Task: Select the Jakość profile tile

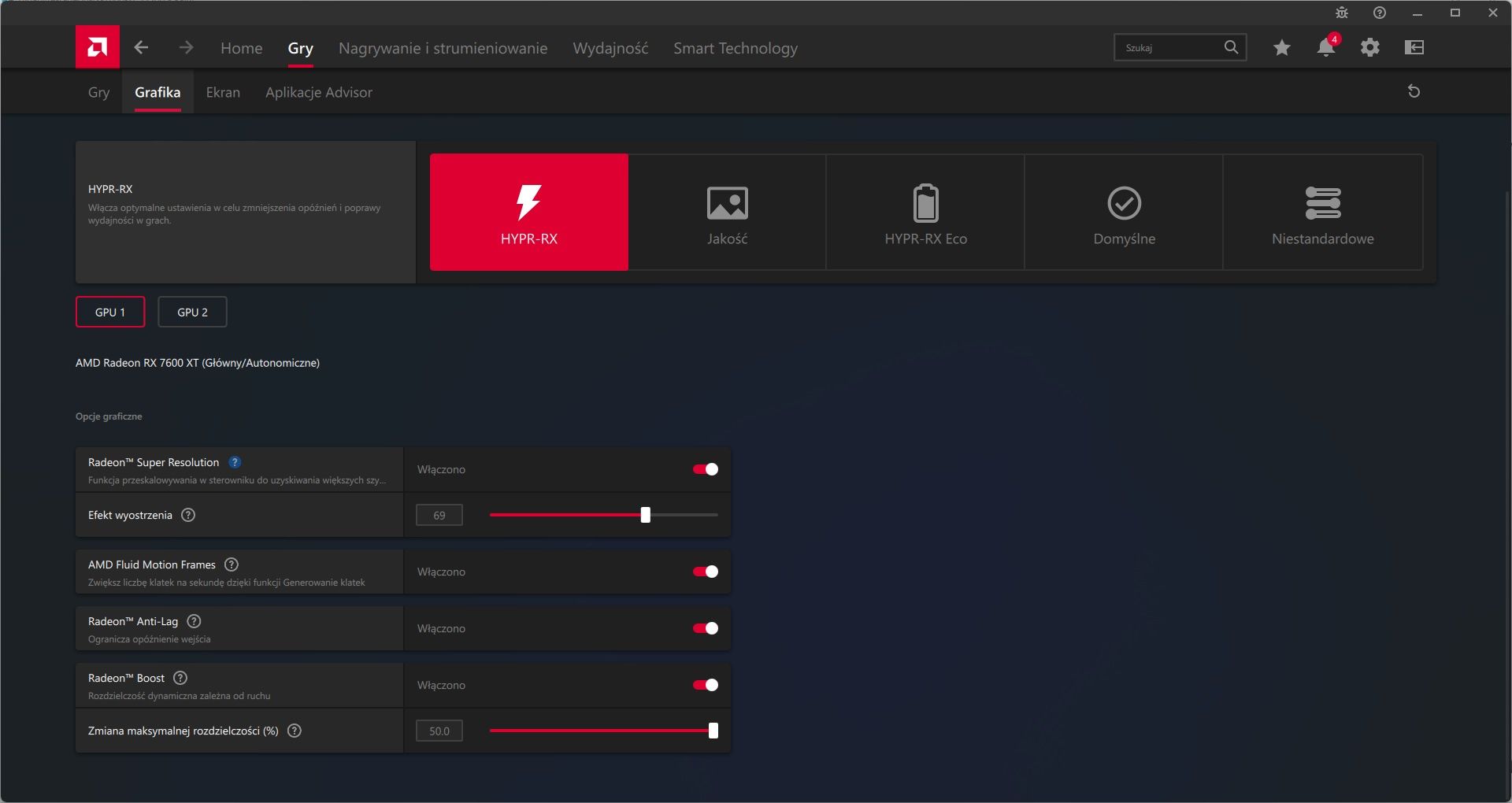Action: point(728,212)
